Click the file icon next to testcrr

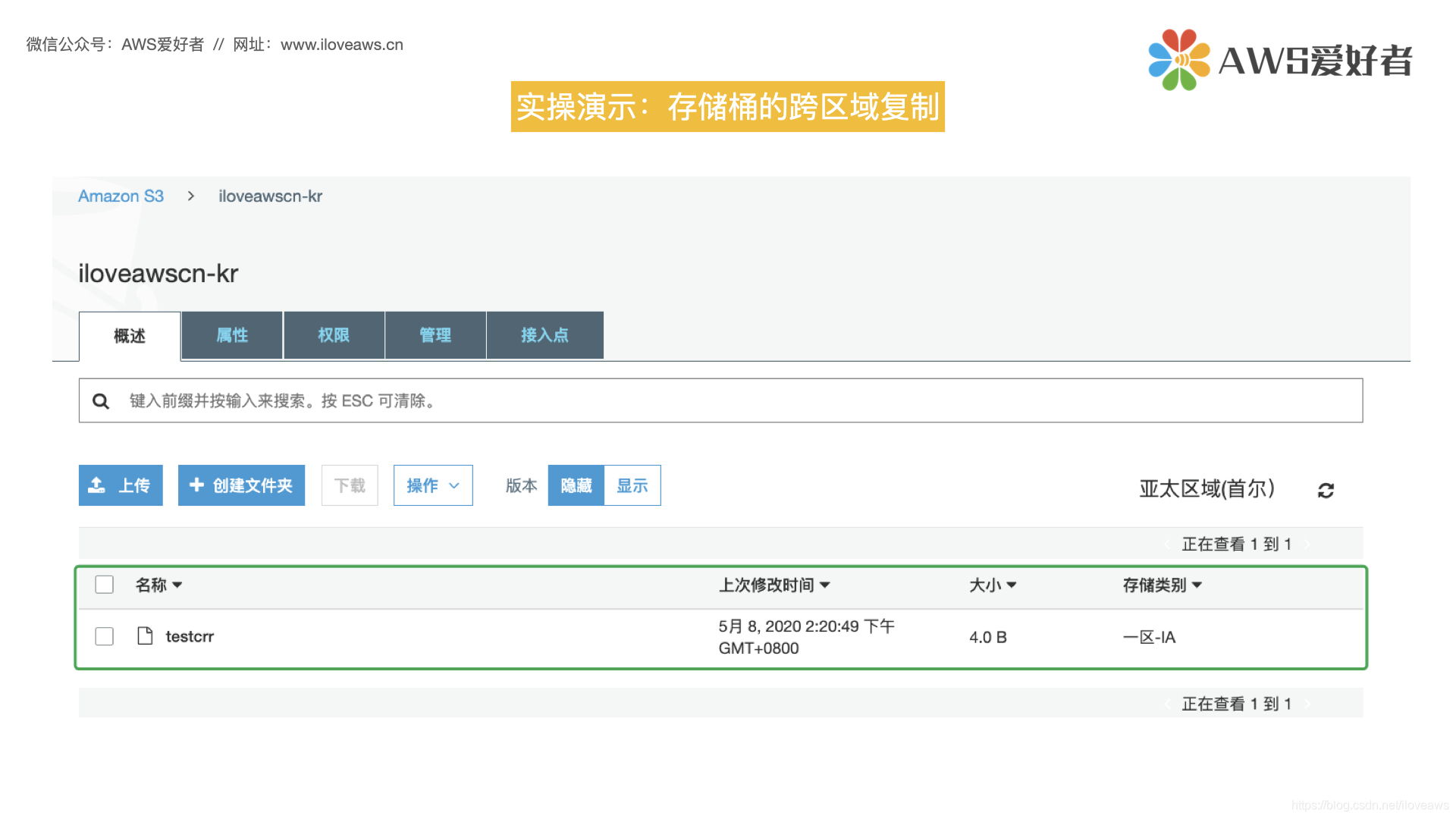(145, 635)
